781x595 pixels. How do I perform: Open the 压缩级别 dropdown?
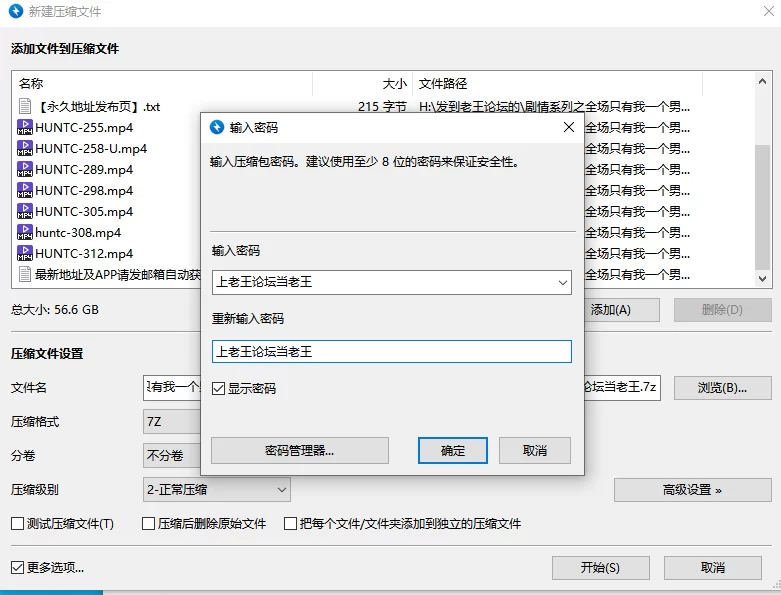(217, 489)
